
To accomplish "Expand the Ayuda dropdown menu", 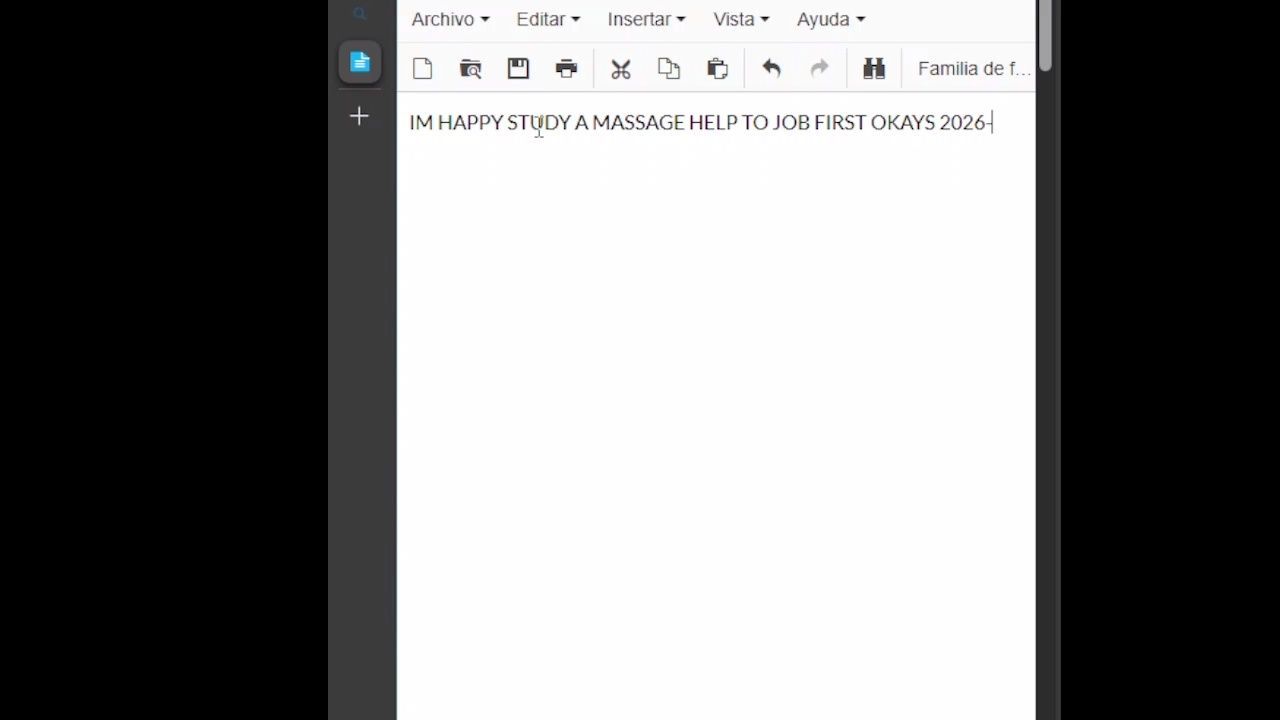I will [x=830, y=19].
